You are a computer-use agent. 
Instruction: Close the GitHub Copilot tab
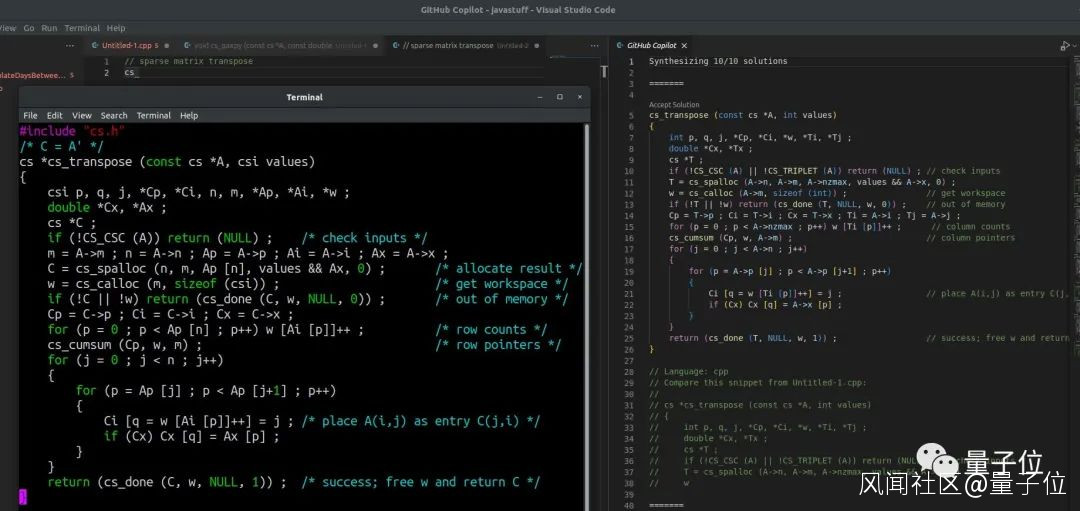686,46
